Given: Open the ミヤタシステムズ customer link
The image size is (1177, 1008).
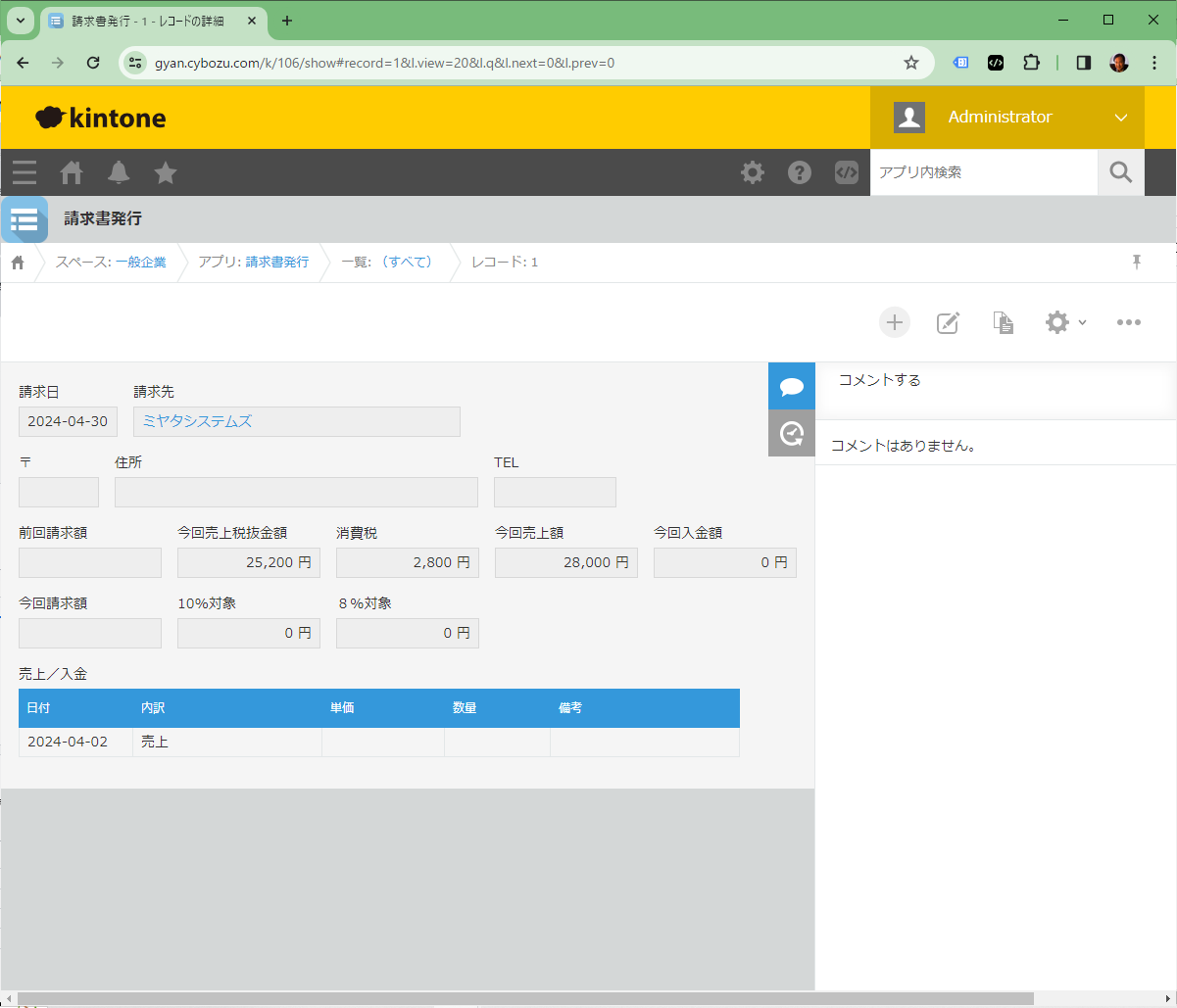Looking at the screenshot, I should click(x=198, y=421).
